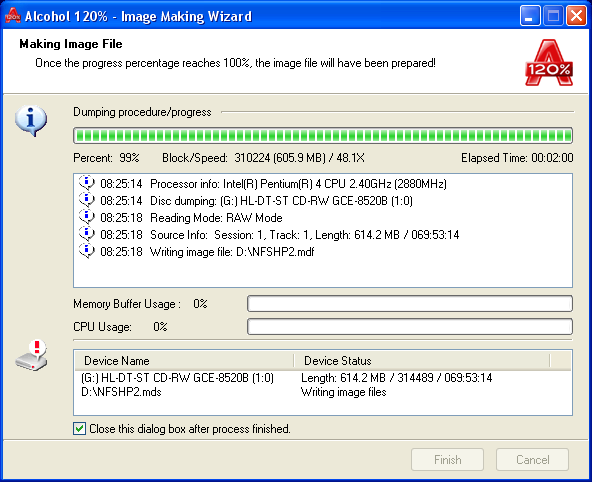592x482 pixels.
Task: Click the Device Status column header
Action: 422,361
